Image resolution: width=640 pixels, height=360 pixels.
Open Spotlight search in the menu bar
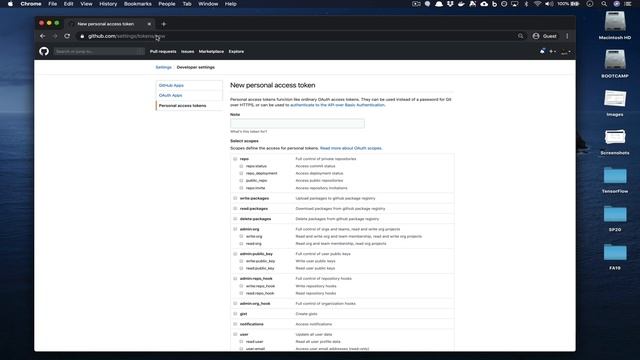604,4
